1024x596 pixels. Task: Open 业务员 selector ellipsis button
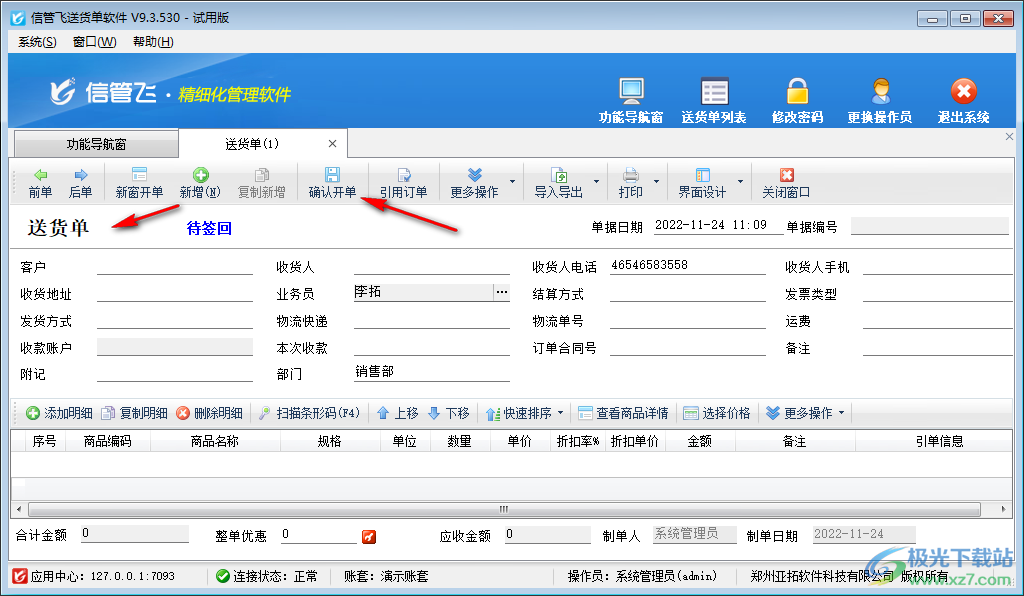coord(502,292)
